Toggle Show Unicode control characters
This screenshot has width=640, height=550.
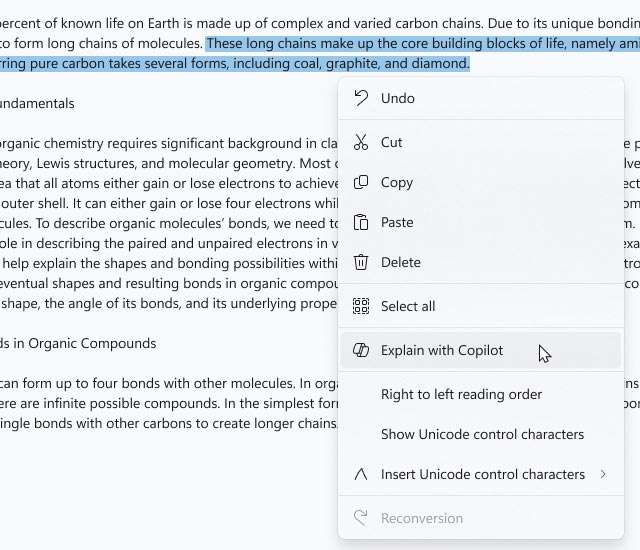click(482, 434)
